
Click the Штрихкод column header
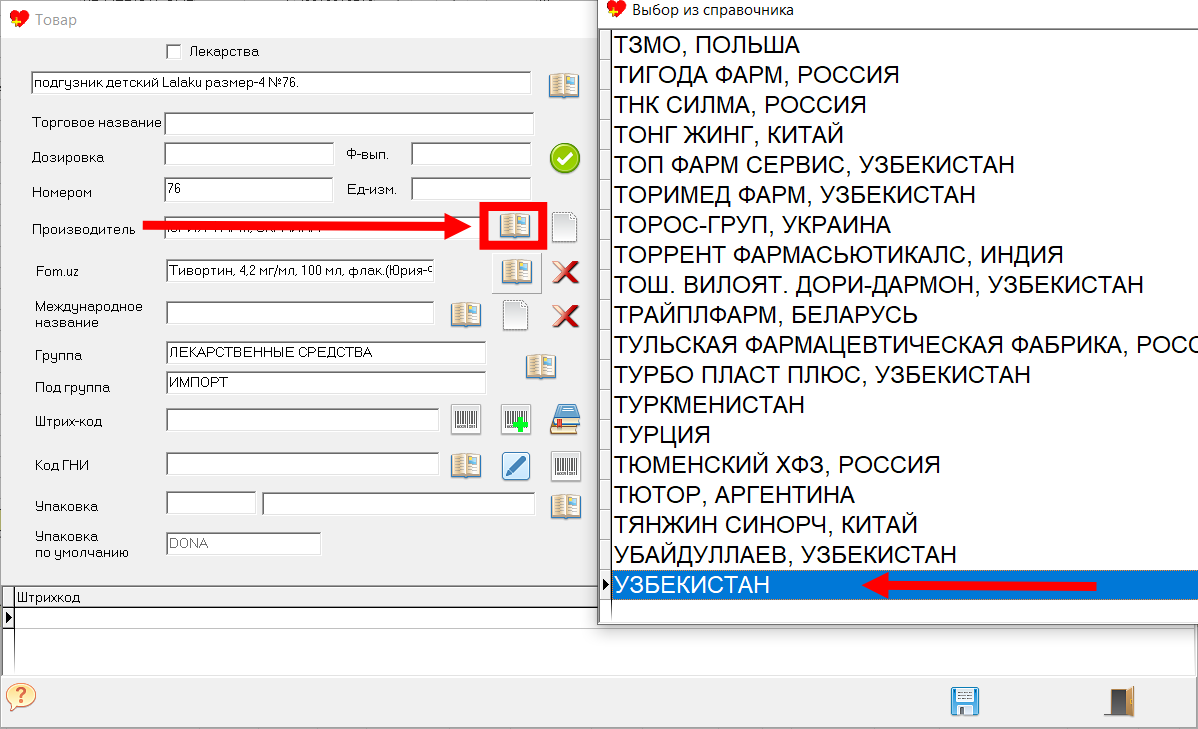(306, 597)
